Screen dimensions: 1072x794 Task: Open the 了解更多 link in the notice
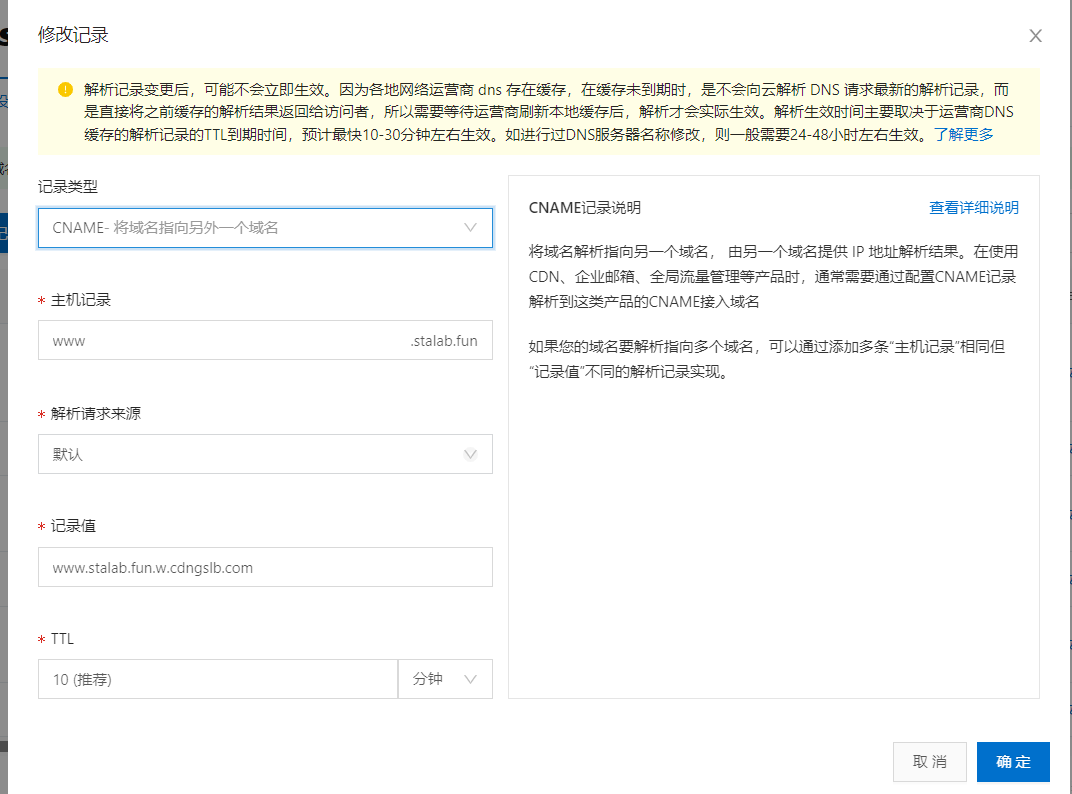point(964,134)
